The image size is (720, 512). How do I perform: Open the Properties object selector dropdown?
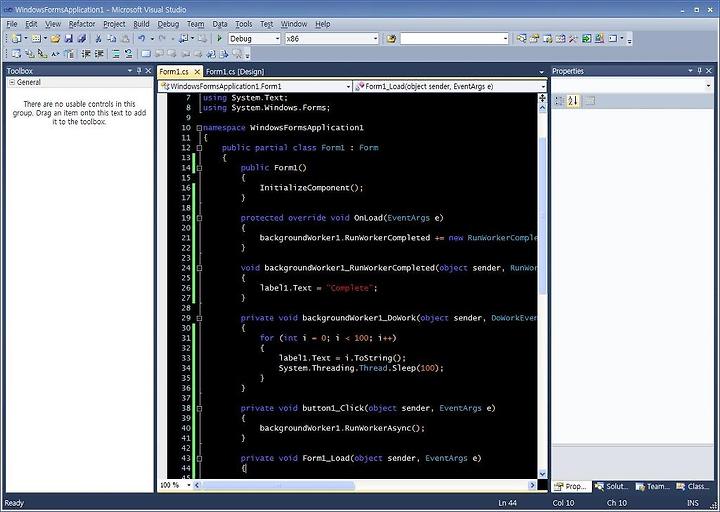pos(708,86)
